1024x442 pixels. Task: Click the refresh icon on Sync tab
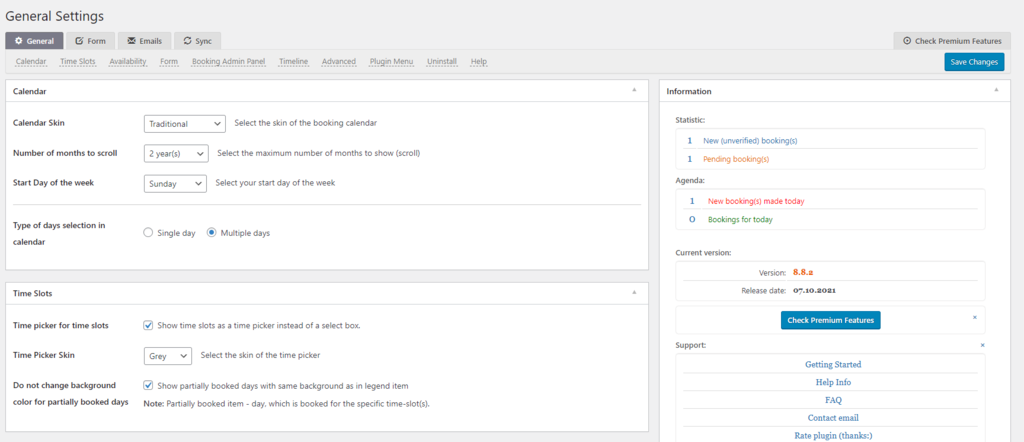(187, 41)
